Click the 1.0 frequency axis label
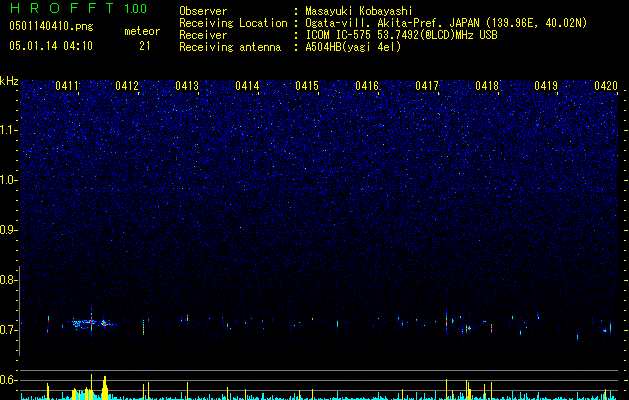The width and height of the screenshot is (629, 400). coord(8,180)
